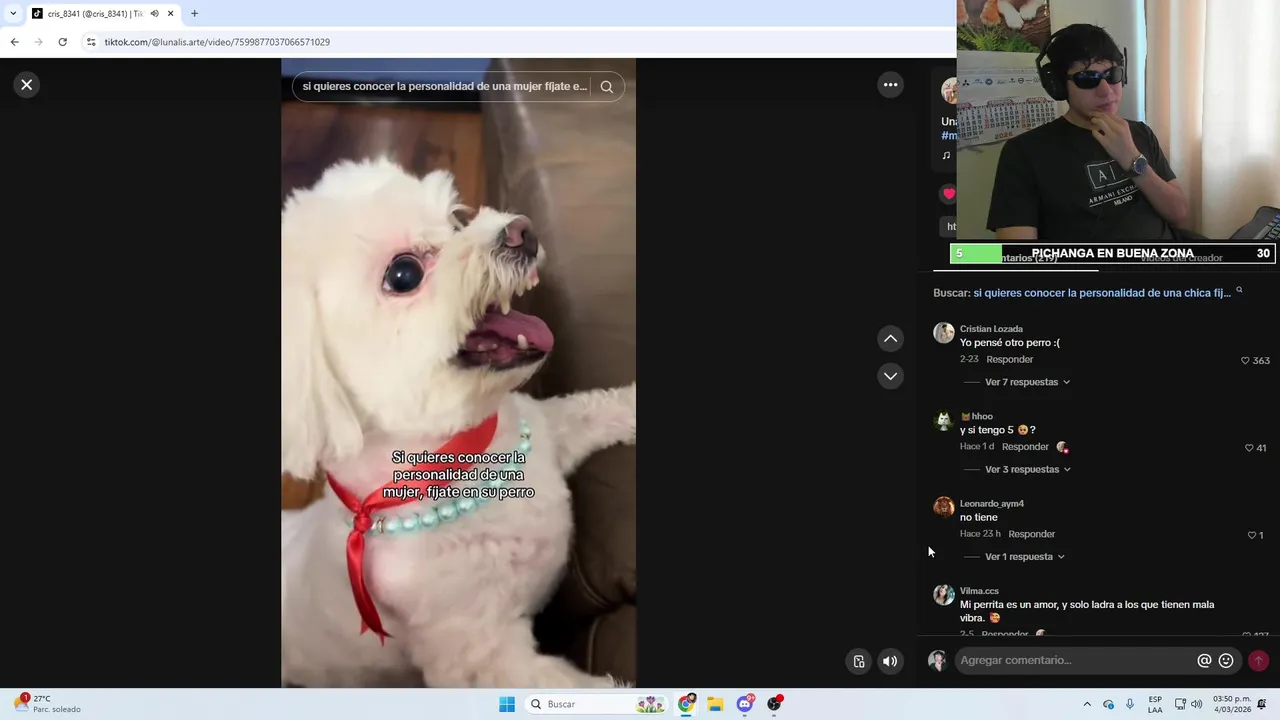Open ESP LAA language switcher

1155,704
